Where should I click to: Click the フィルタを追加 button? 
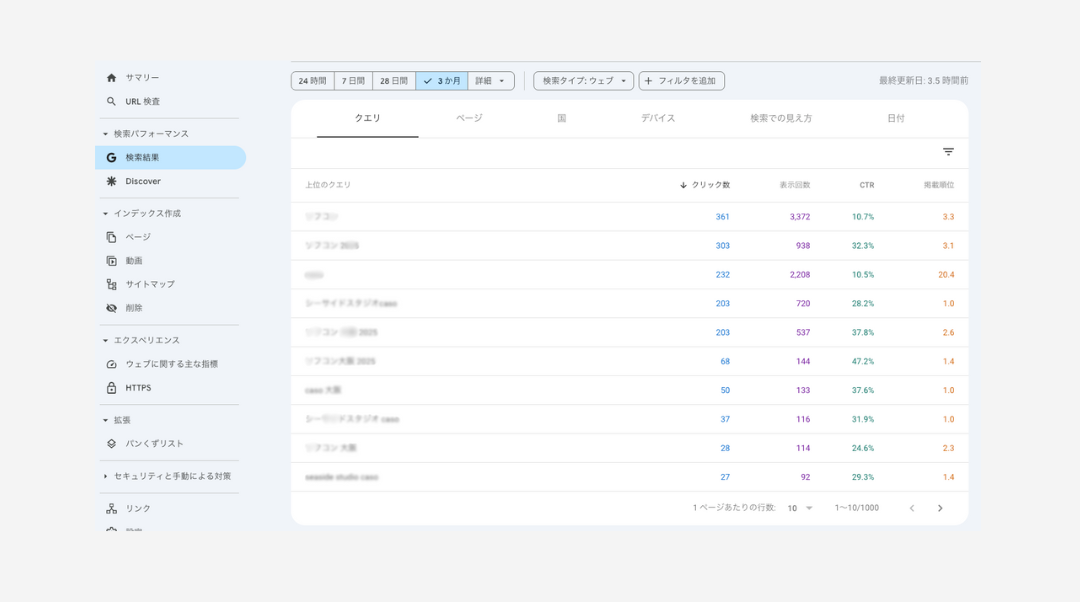click(681, 81)
